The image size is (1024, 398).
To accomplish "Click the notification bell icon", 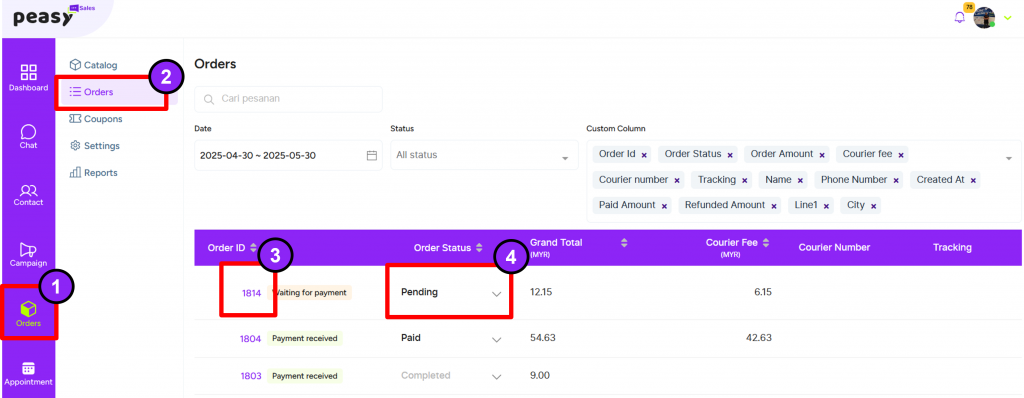I will click(959, 18).
